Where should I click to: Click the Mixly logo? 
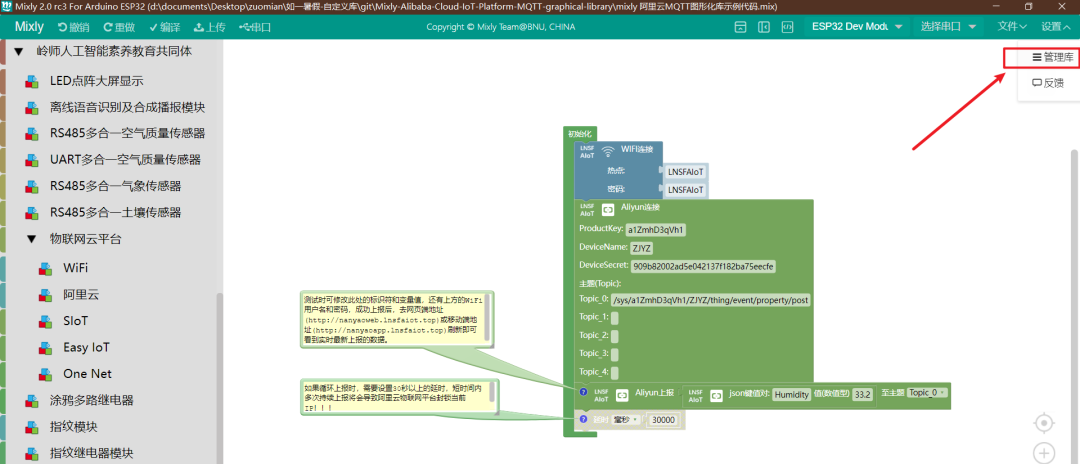(x=29, y=27)
